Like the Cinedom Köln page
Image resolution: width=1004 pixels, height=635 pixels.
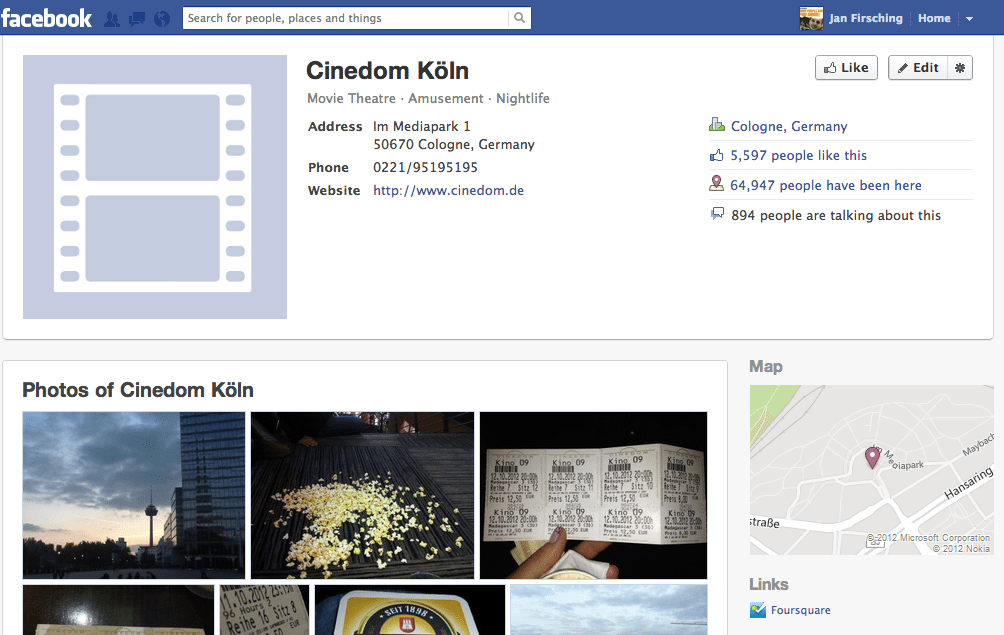pos(846,67)
